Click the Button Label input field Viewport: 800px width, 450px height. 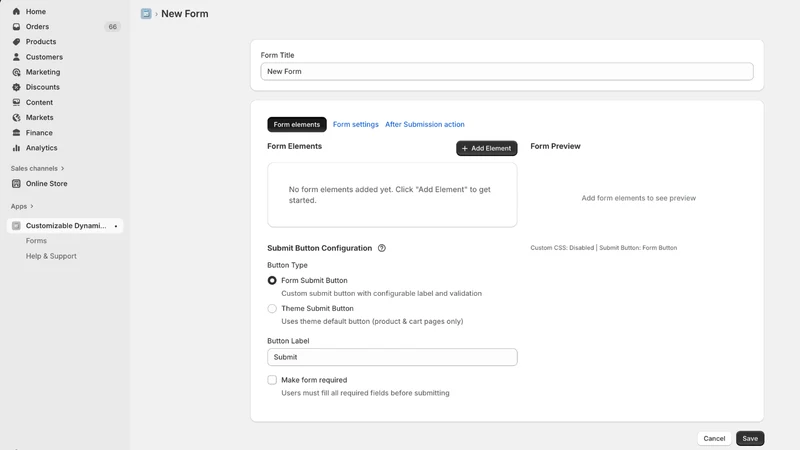pyautogui.click(x=392, y=357)
